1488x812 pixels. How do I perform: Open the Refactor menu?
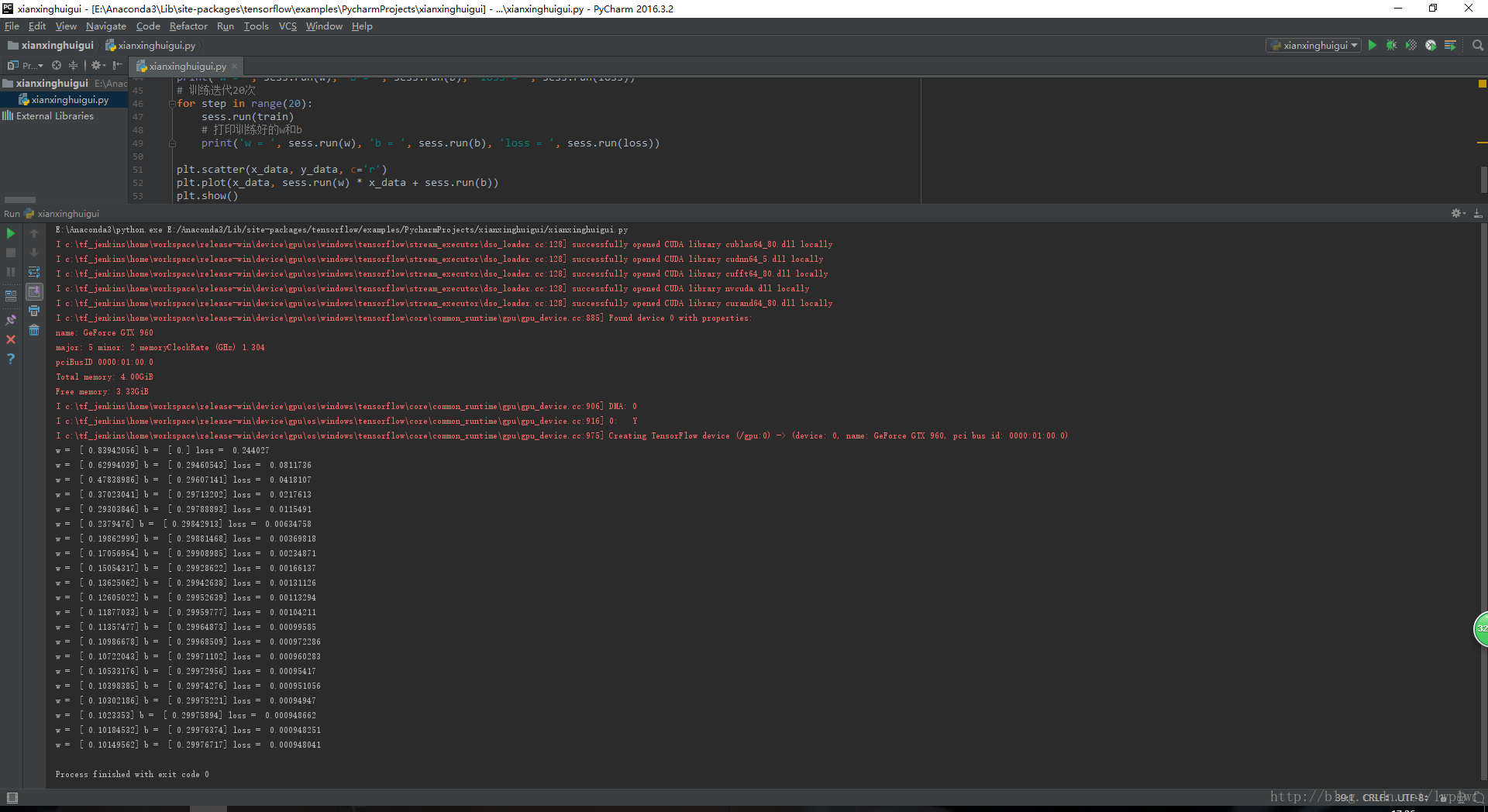tap(188, 26)
